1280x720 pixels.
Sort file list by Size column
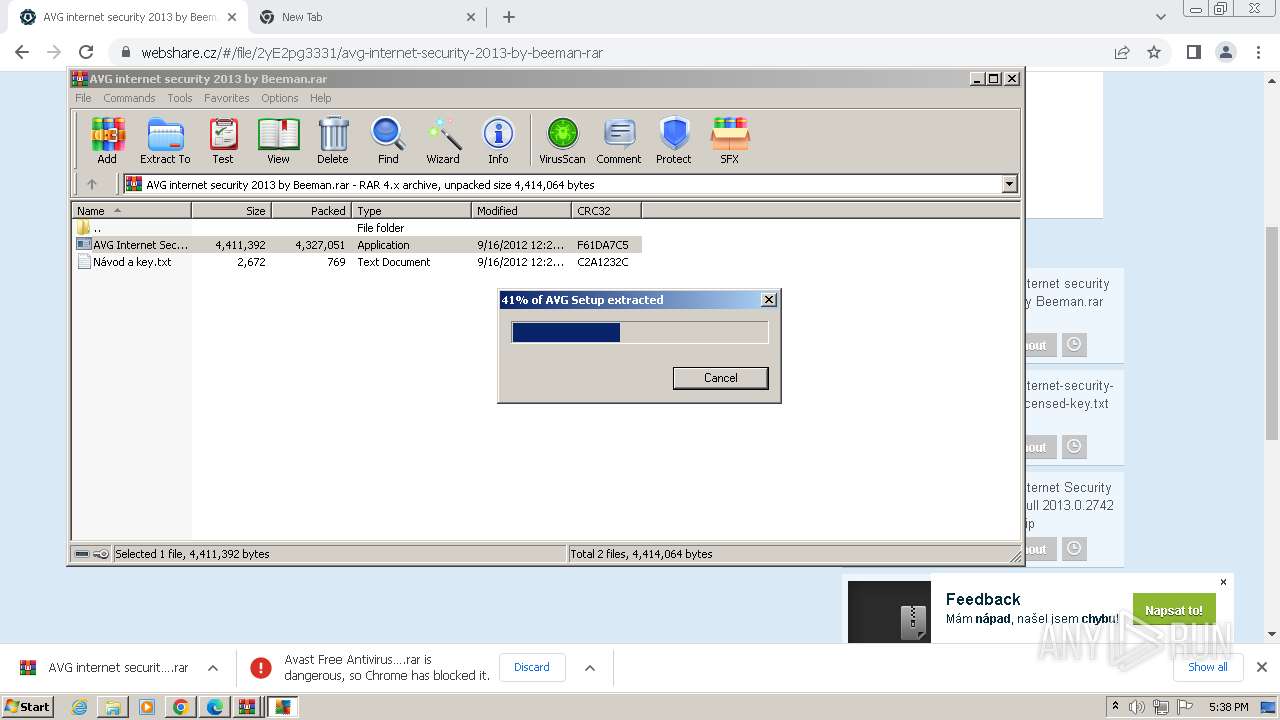coord(231,211)
